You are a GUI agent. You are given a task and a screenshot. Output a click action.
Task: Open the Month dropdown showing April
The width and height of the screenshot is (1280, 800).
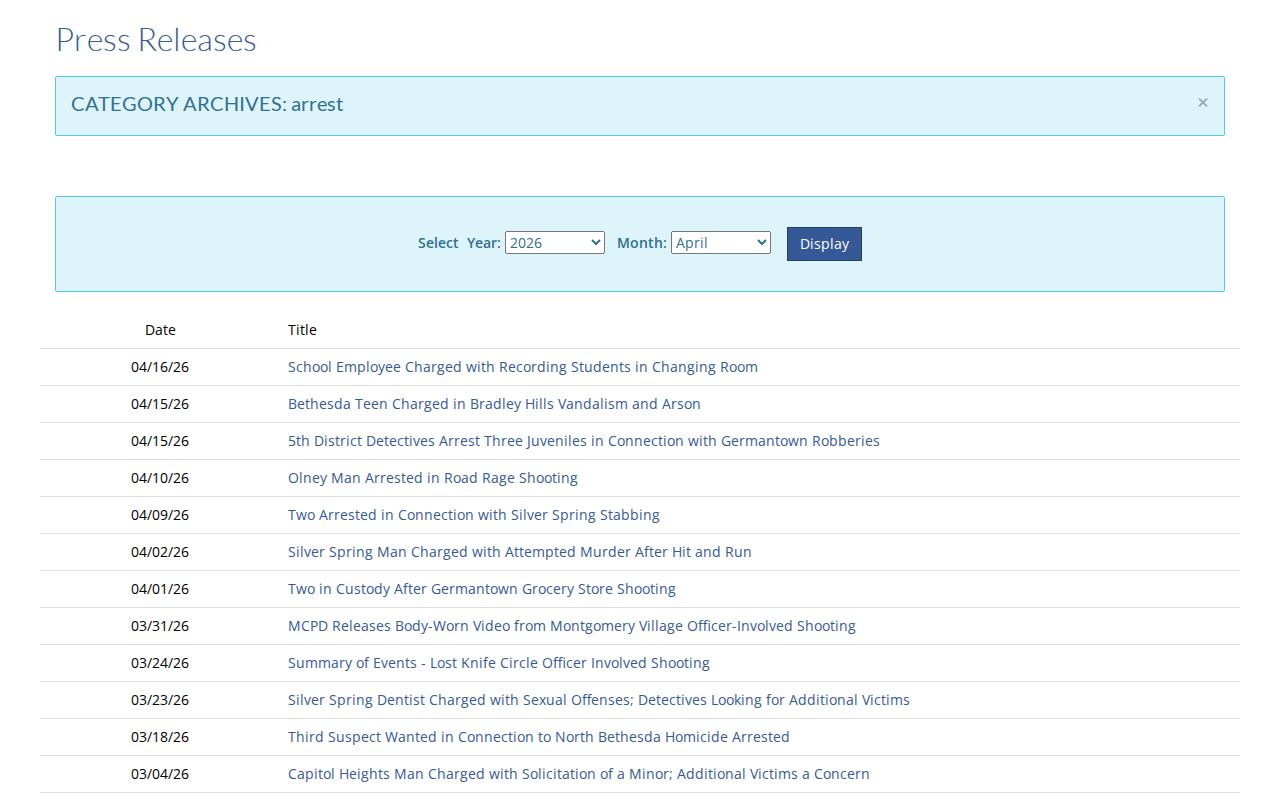point(721,242)
